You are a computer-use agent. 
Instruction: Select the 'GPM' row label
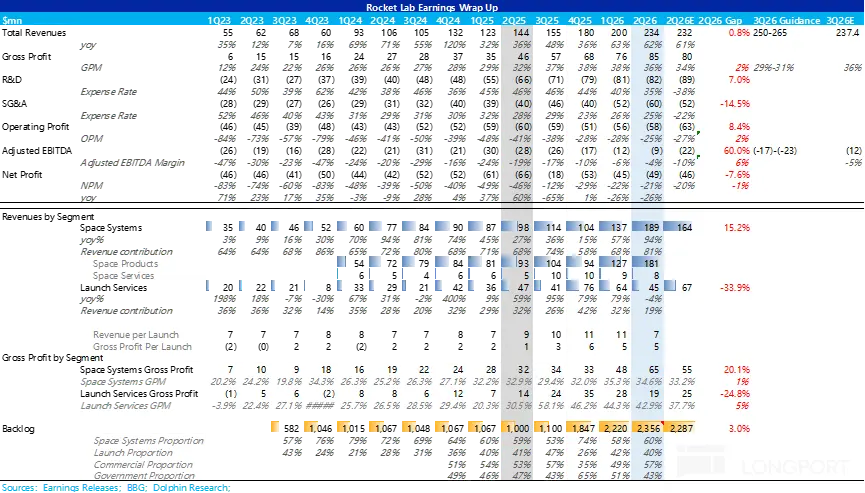[91, 68]
